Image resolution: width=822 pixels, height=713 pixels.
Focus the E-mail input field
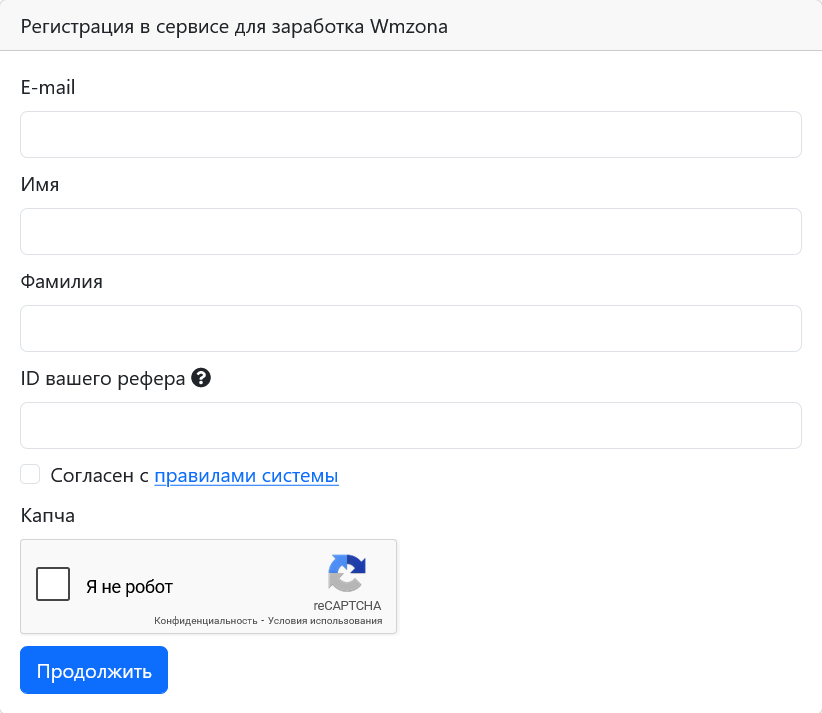(410, 134)
